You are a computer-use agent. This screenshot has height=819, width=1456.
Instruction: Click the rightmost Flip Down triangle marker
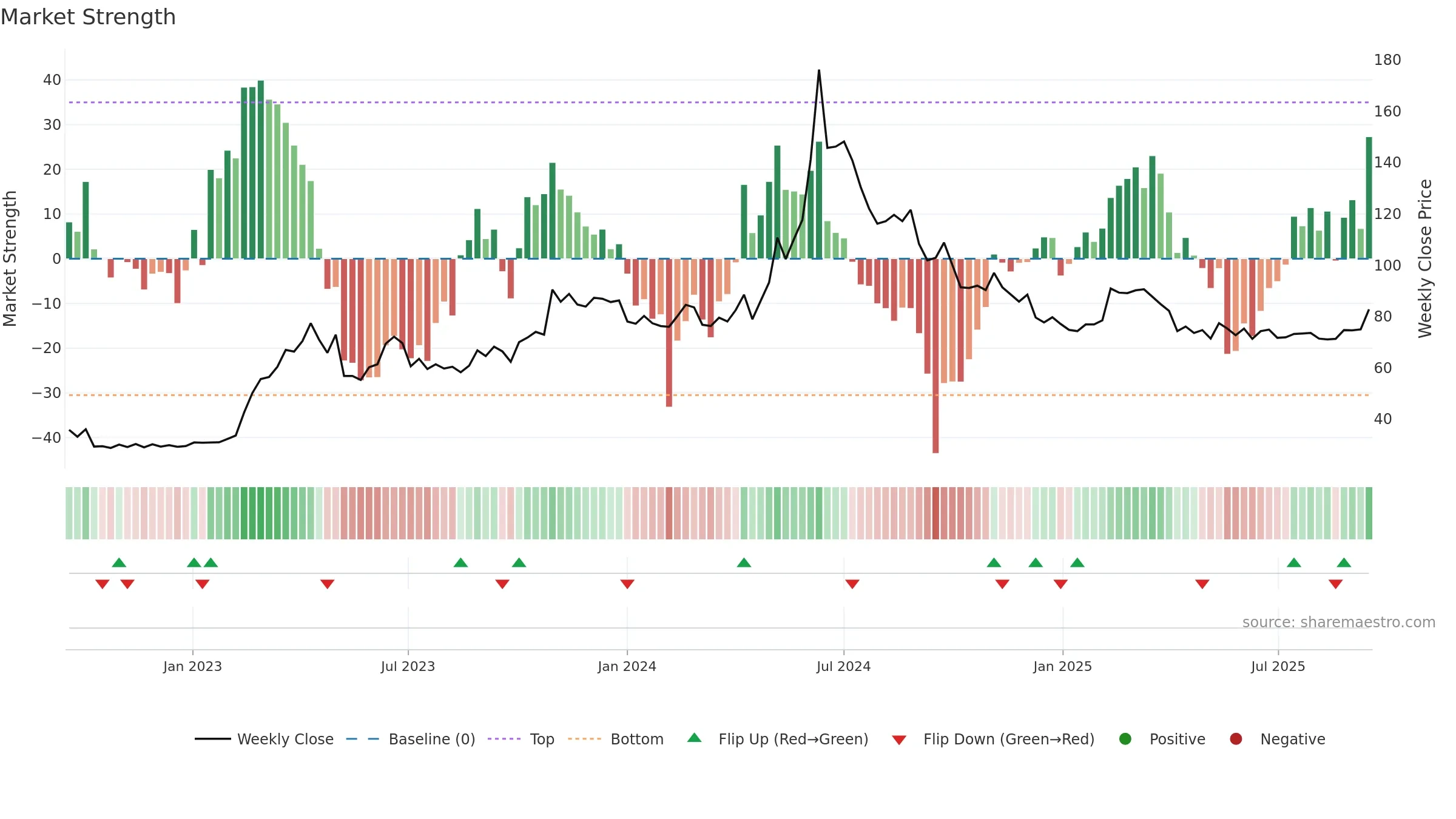(x=1335, y=584)
